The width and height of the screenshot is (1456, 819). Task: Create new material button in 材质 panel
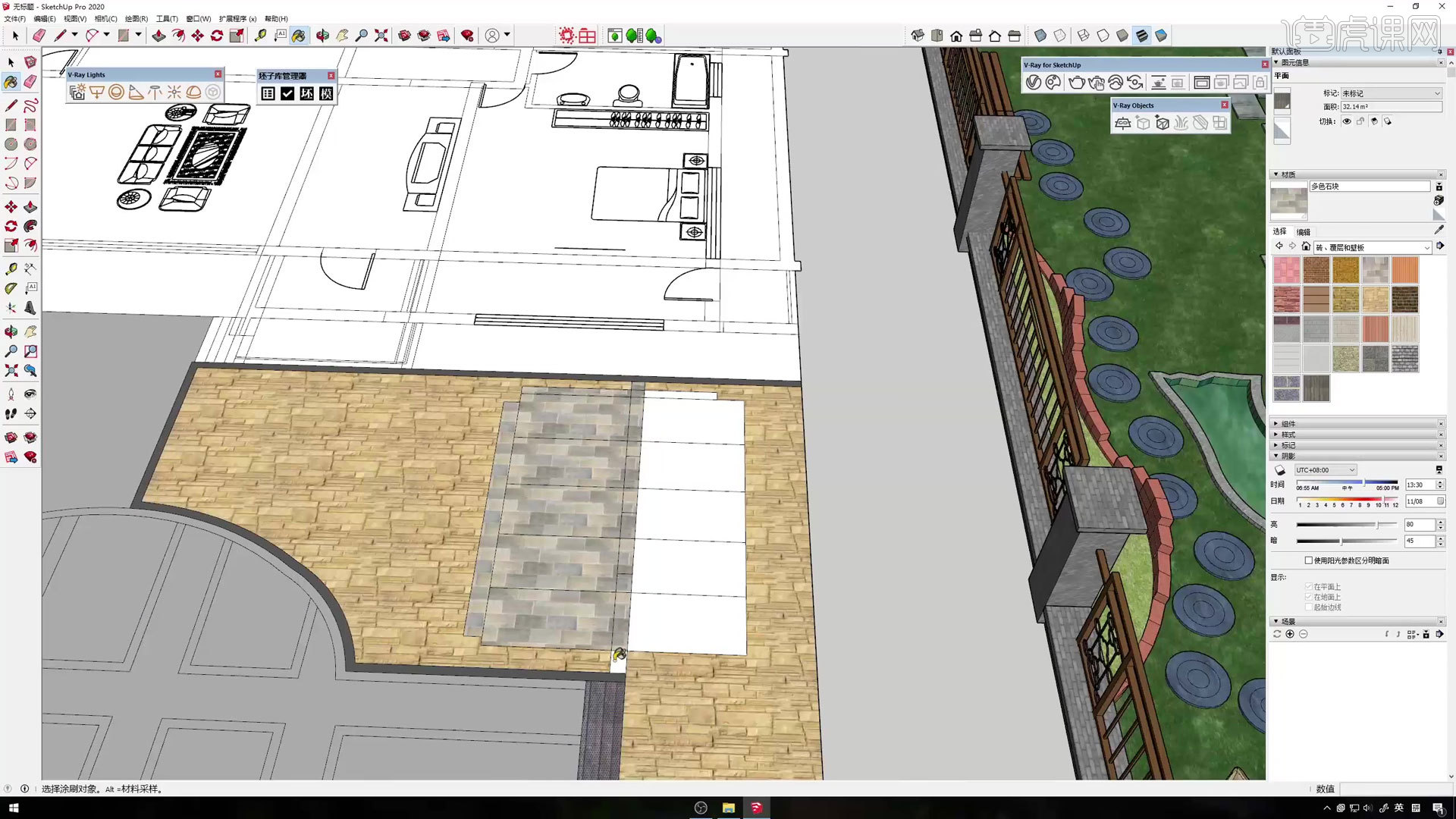[1439, 200]
